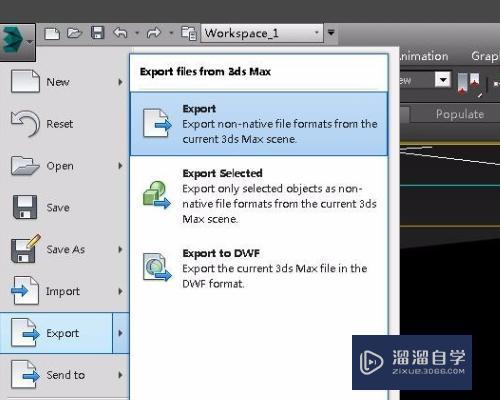The image size is (500, 400).
Task: Expand the New submenu arrow
Action: [120, 82]
